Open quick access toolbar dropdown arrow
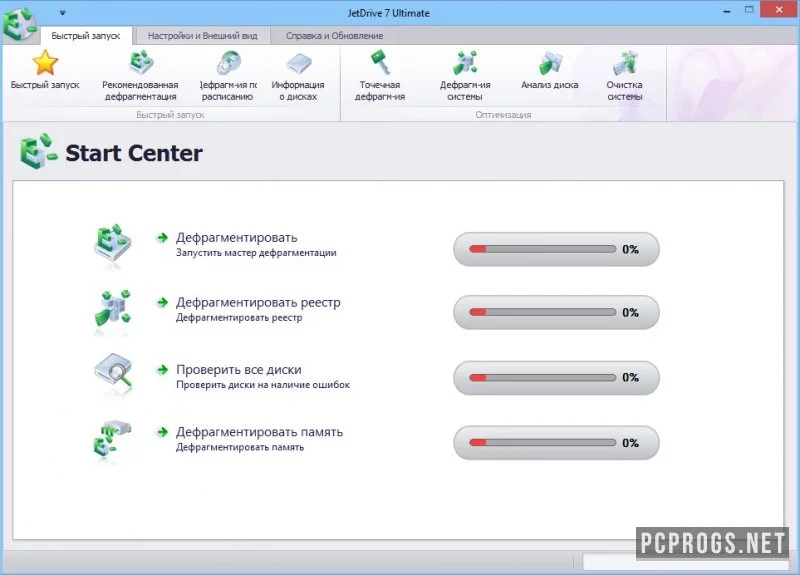Screen dimensions: 800x575 click(x=62, y=13)
